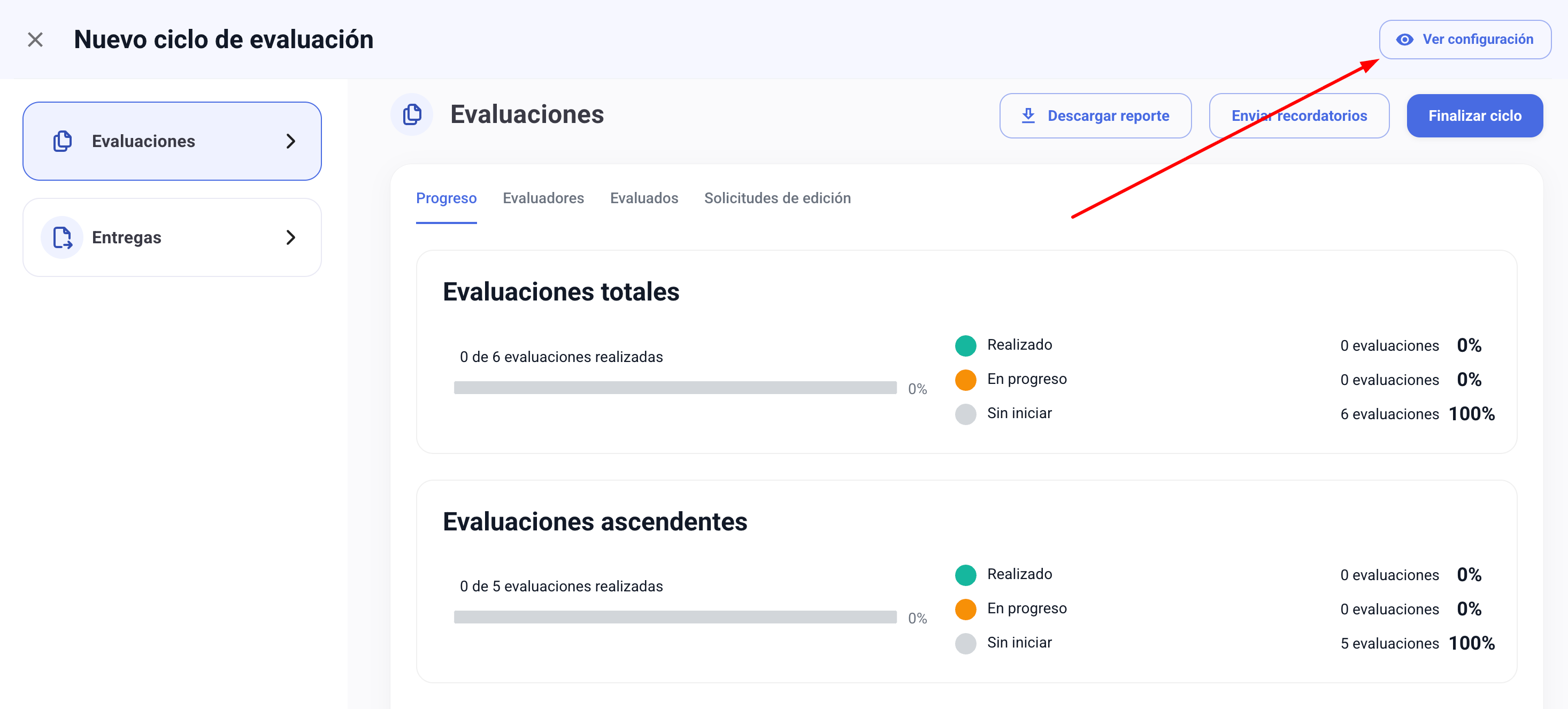Click the Evaluaciones ascendentes progress bar
This screenshot has width=1568, height=709.
674,618
